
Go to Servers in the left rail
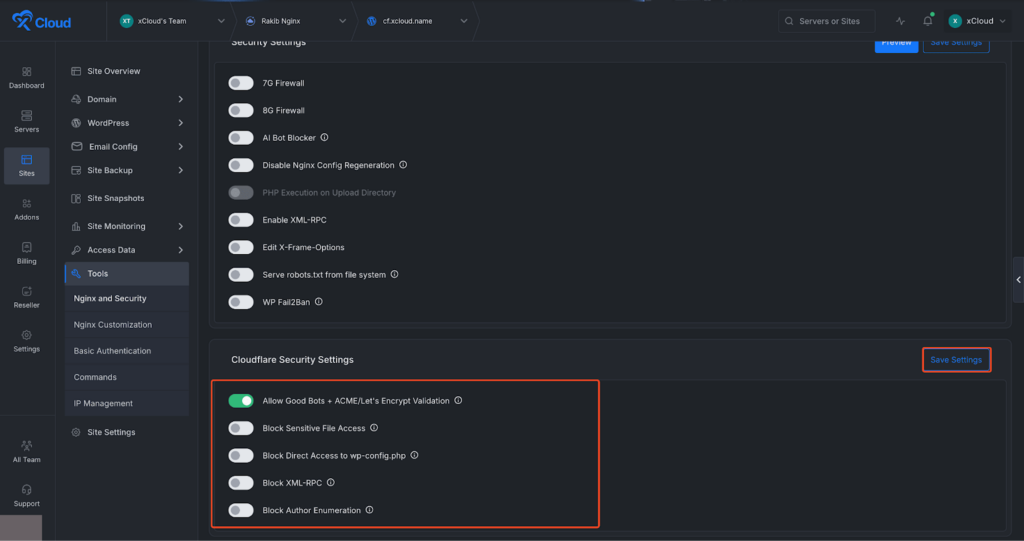[x=27, y=121]
